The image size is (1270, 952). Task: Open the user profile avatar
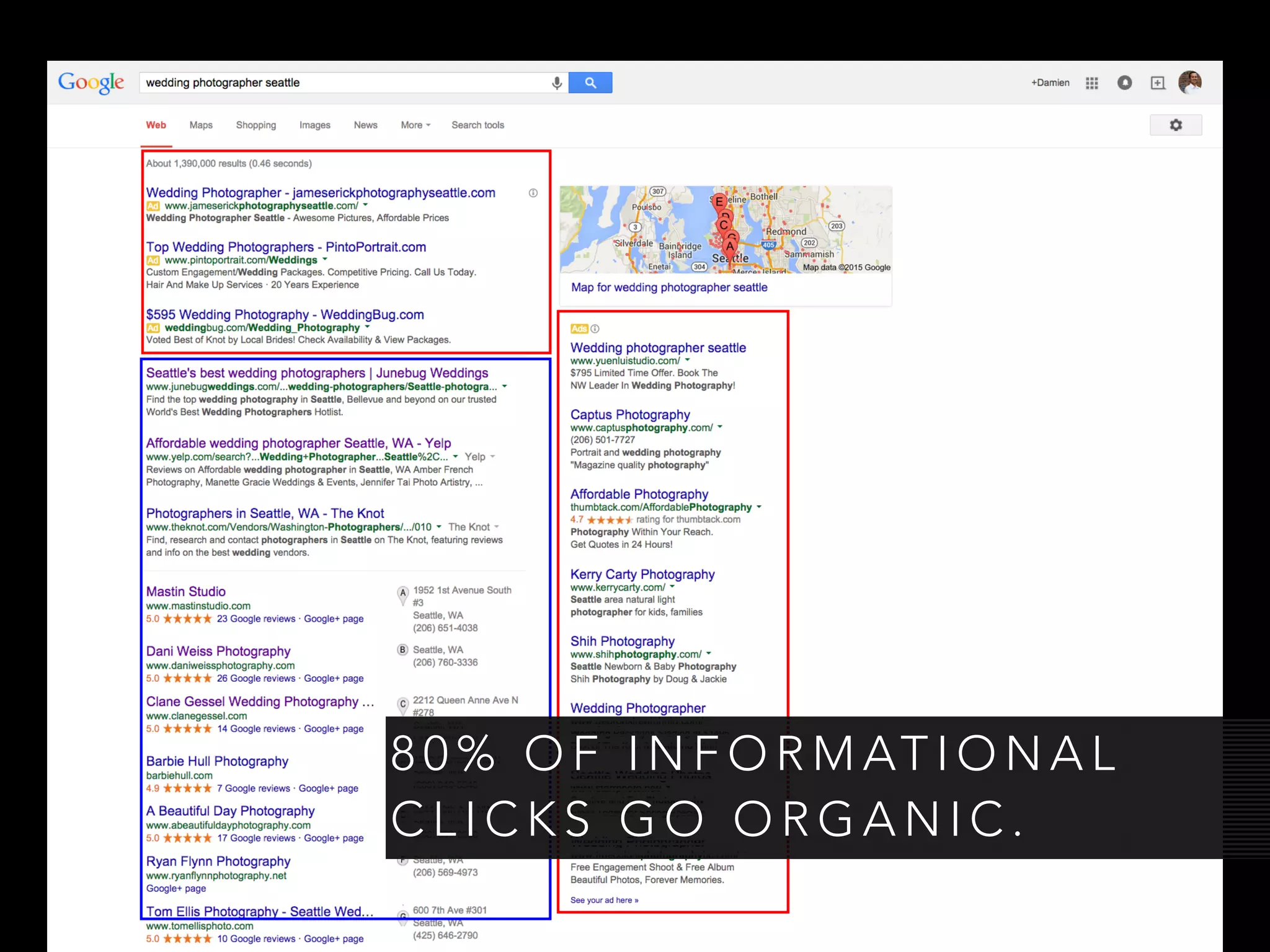1189,82
